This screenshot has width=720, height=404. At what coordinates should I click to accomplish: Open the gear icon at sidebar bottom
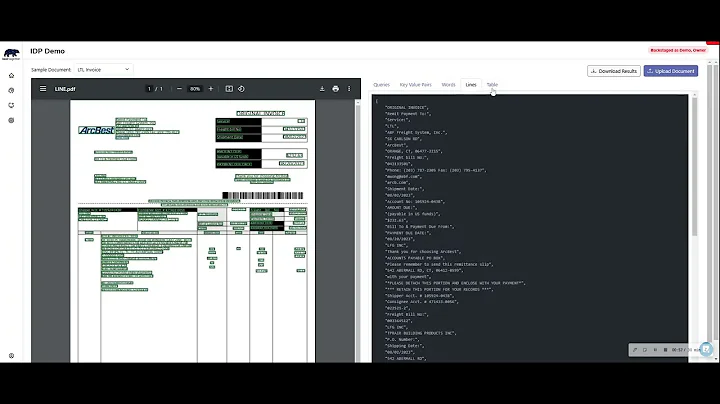click(x=11, y=355)
